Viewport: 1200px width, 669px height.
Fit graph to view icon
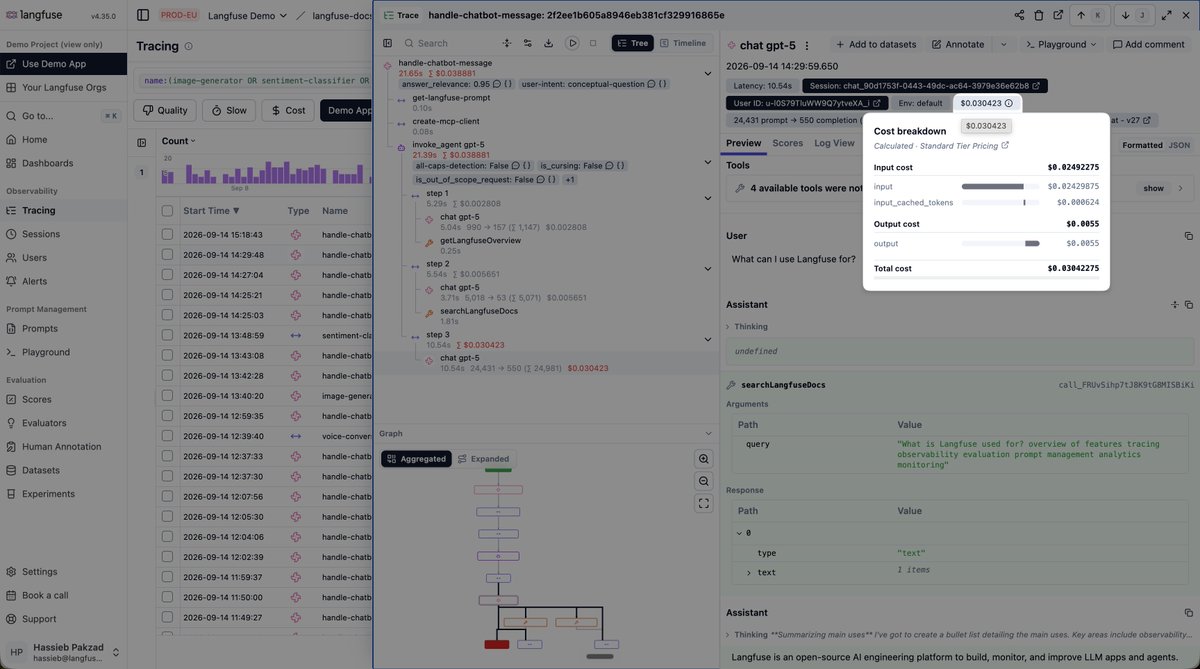point(704,503)
